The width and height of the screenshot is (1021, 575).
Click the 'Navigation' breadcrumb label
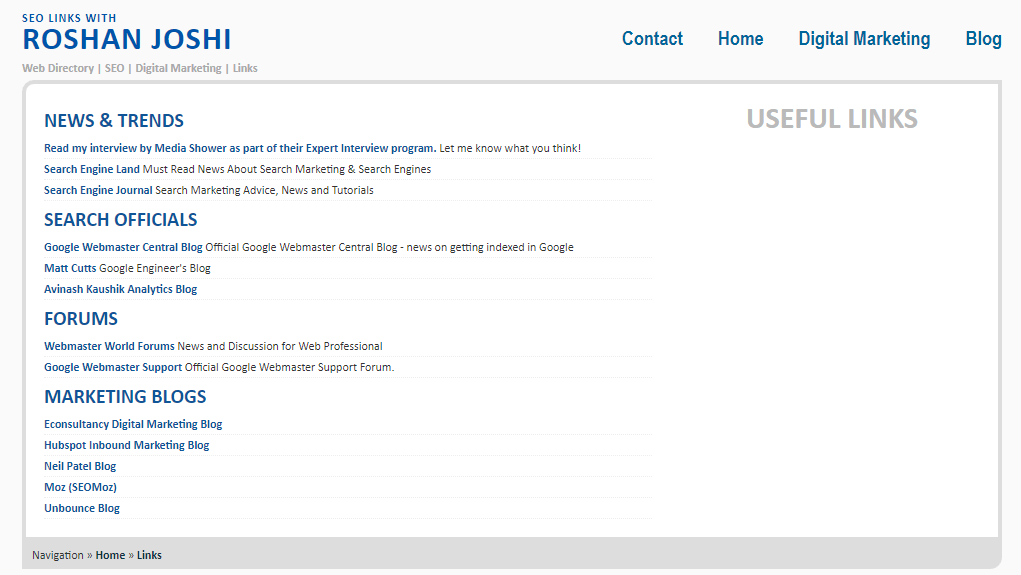58,555
